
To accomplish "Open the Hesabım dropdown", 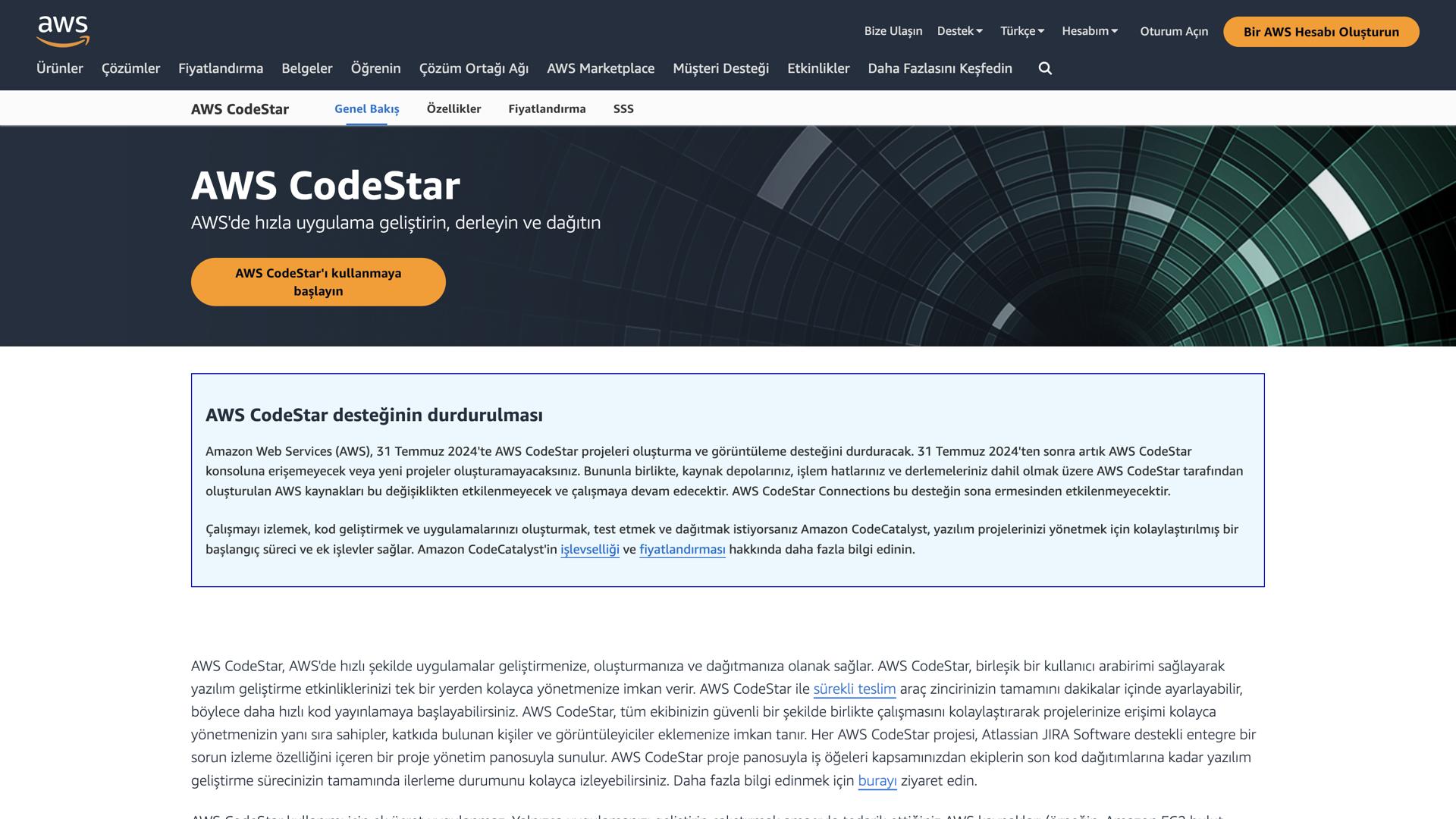I will (1090, 31).
